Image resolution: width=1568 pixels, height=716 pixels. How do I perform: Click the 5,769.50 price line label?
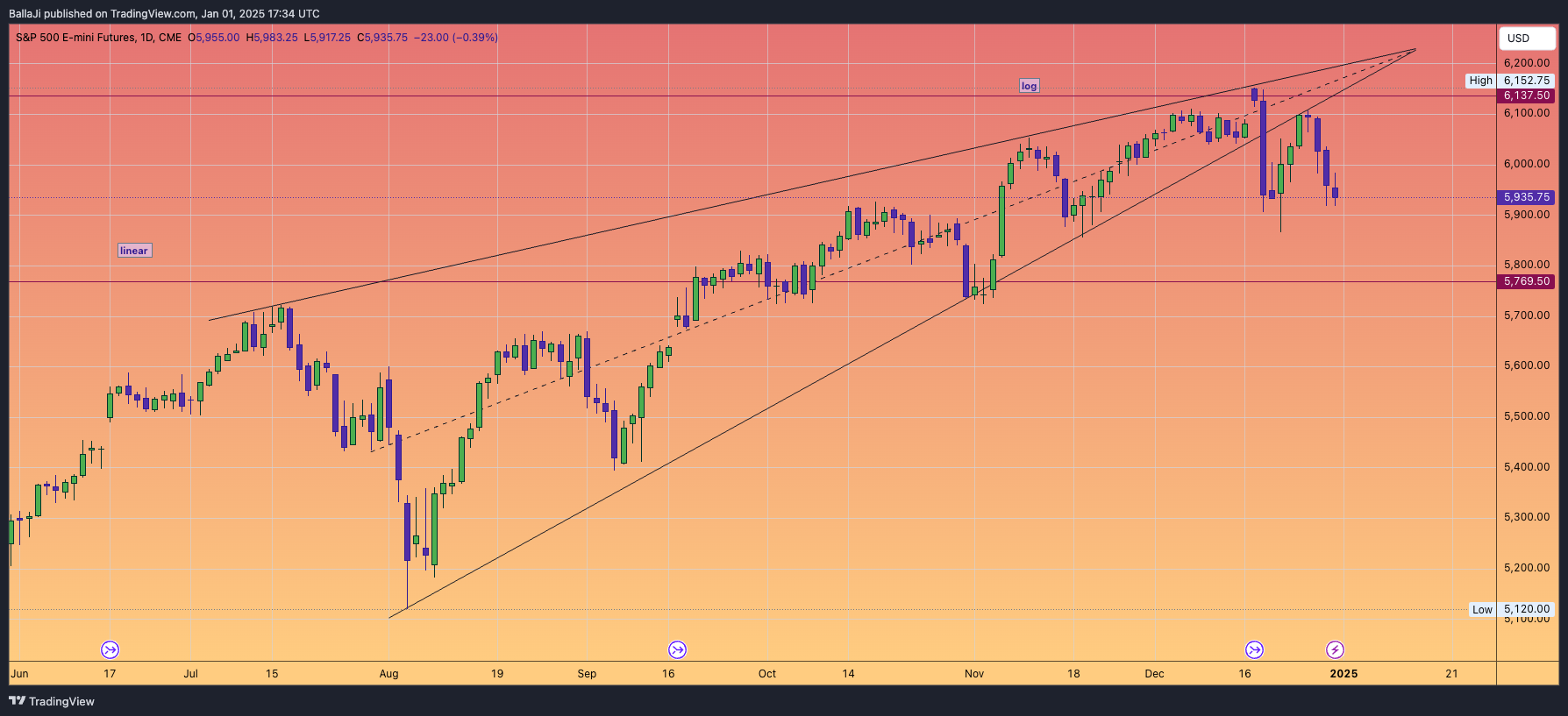click(1527, 281)
